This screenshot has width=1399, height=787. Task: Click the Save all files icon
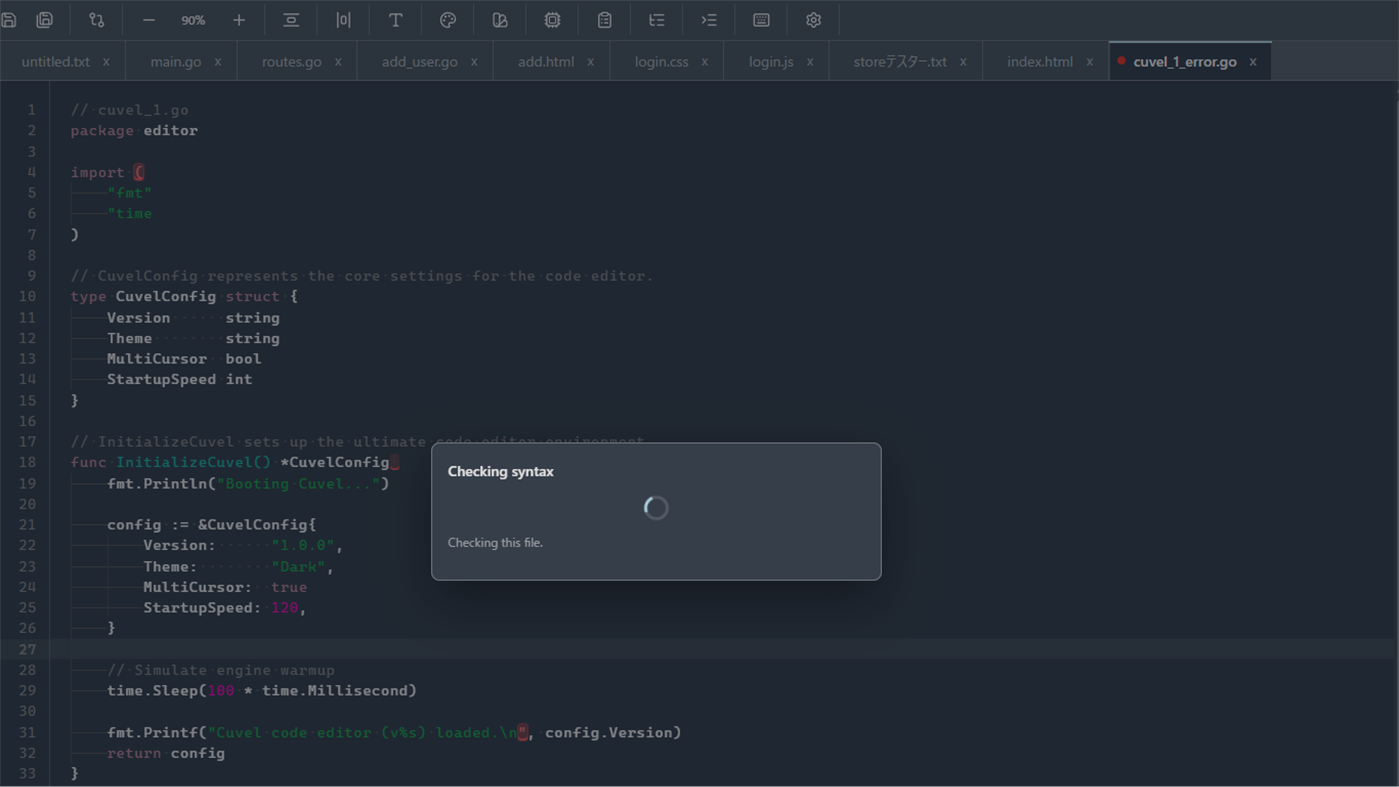tap(45, 20)
